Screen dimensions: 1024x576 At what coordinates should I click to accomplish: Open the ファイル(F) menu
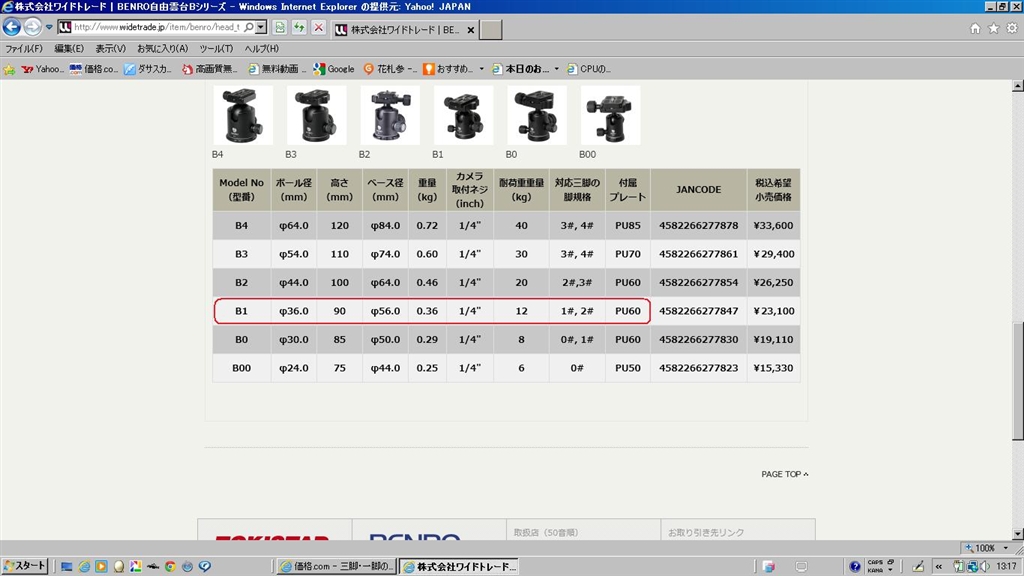tap(24, 48)
